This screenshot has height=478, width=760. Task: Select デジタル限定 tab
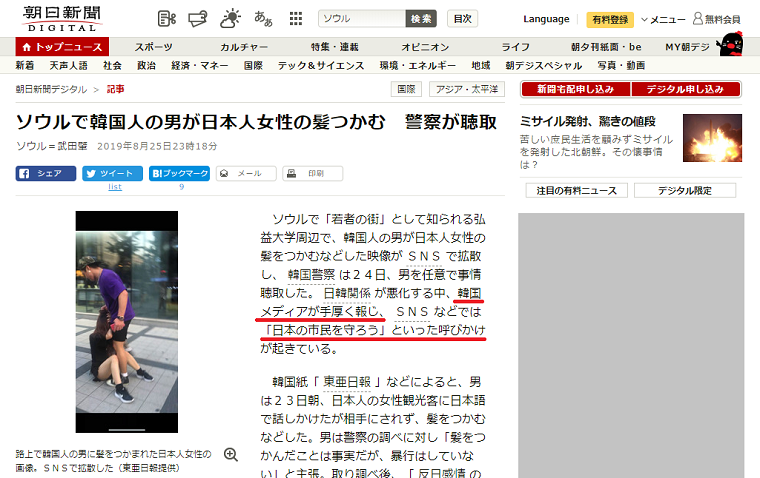point(684,190)
